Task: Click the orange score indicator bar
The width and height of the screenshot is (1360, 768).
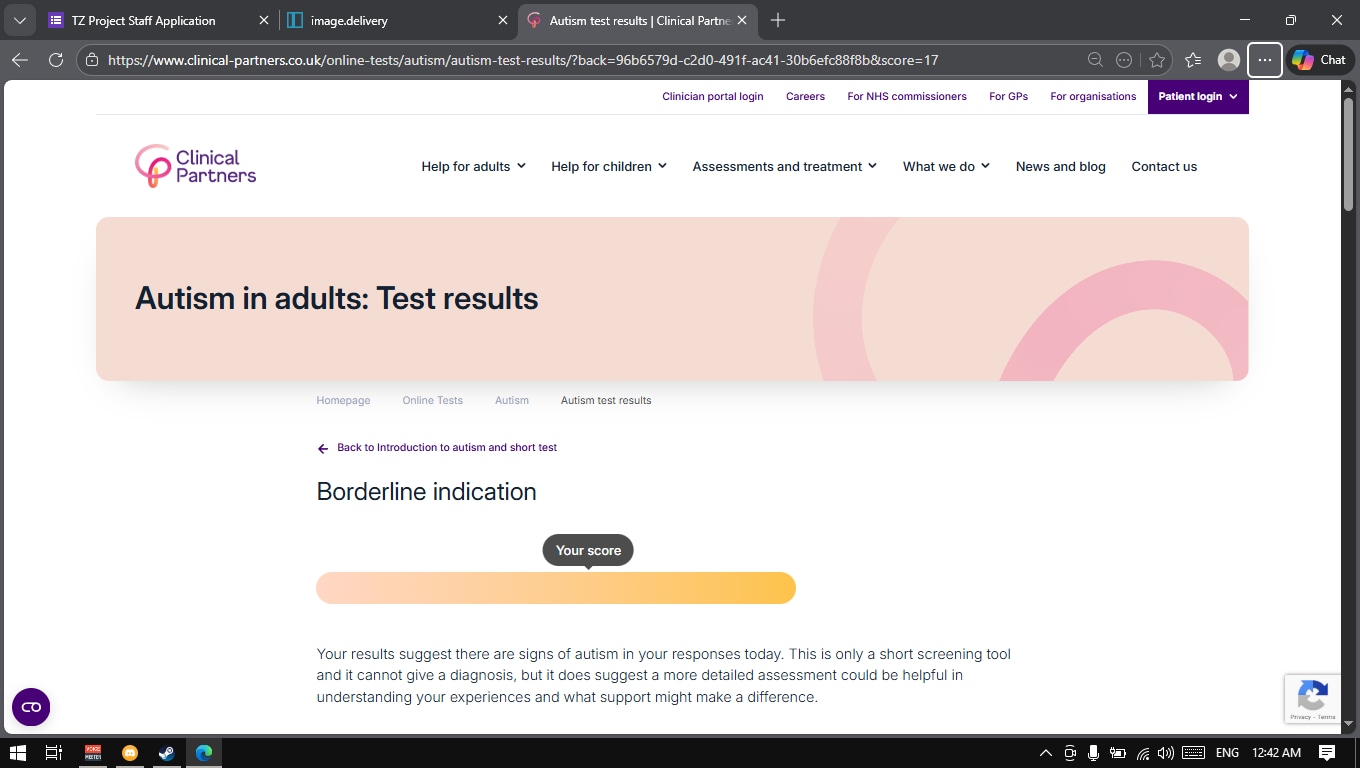Action: coord(555,588)
